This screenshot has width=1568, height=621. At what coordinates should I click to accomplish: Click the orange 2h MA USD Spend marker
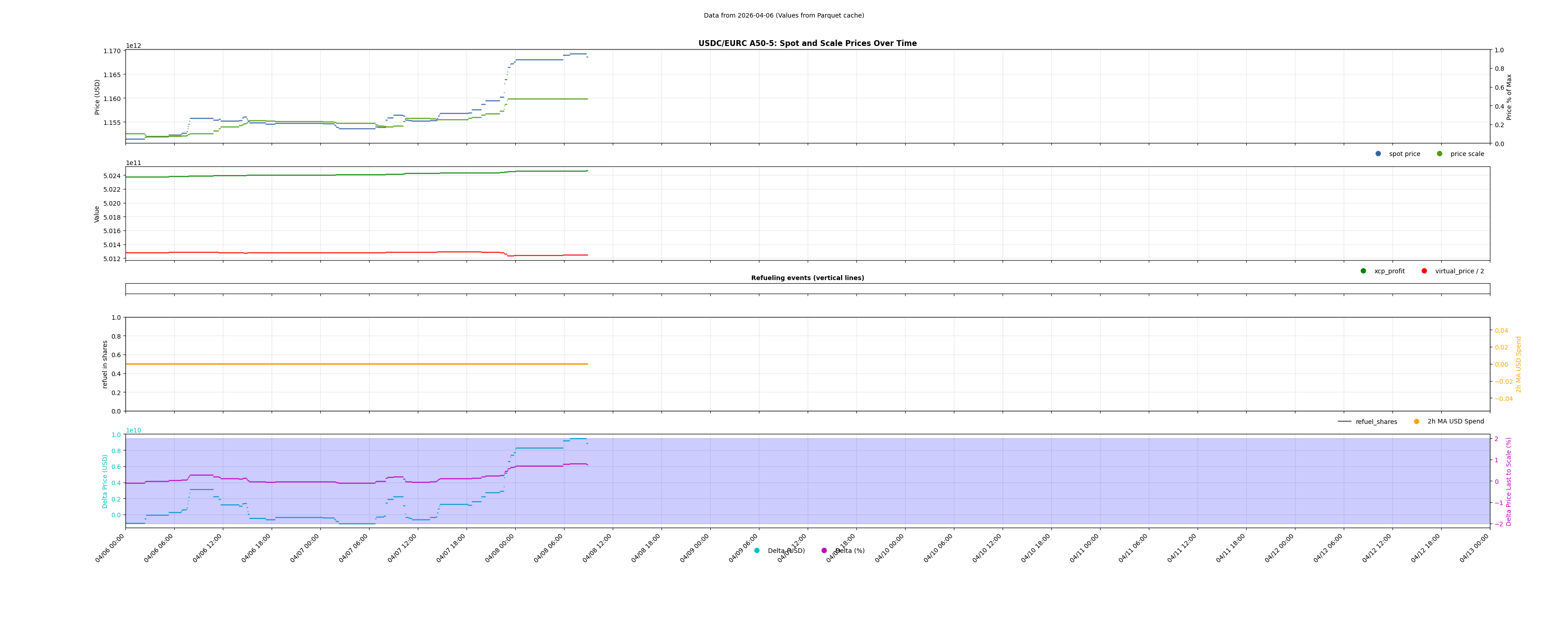pyautogui.click(x=1416, y=422)
